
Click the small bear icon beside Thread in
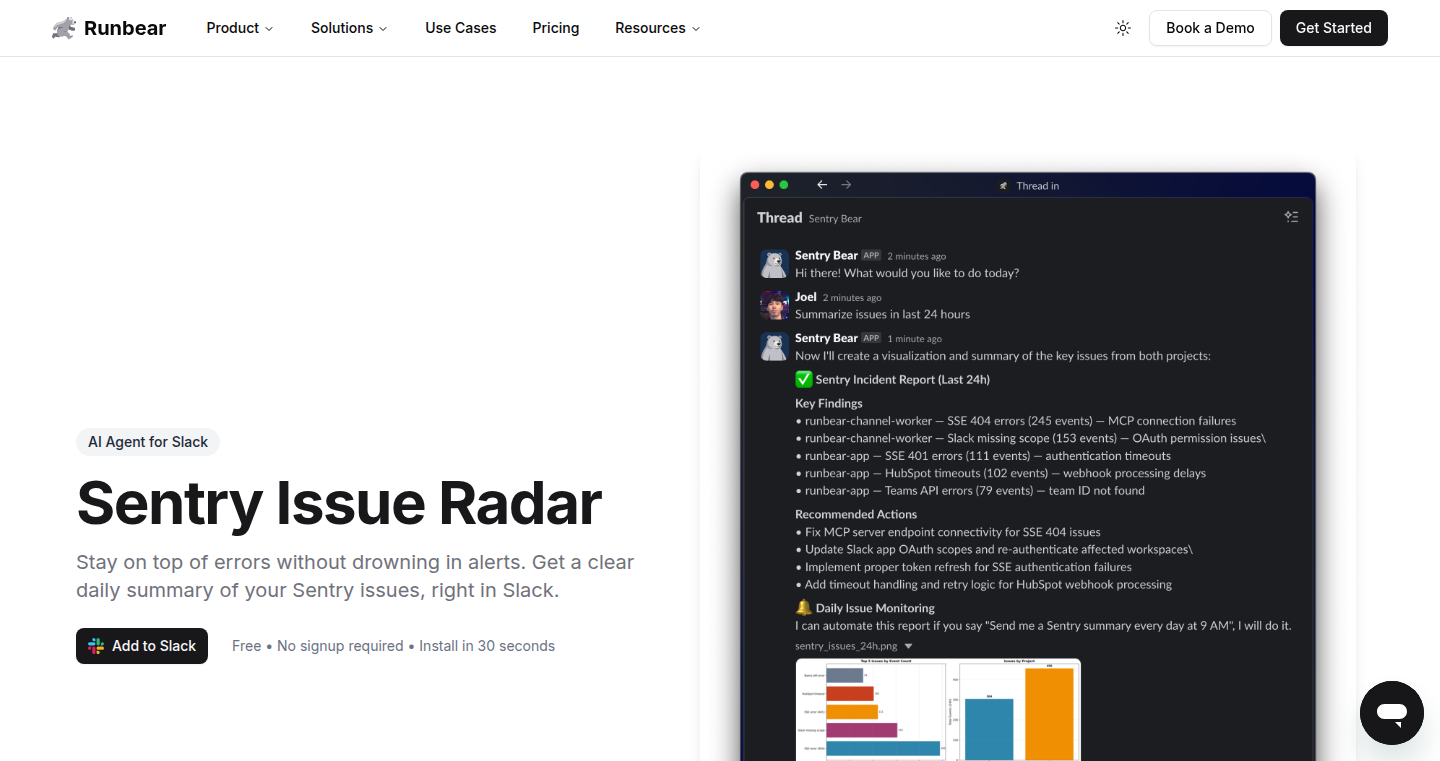[1004, 186]
